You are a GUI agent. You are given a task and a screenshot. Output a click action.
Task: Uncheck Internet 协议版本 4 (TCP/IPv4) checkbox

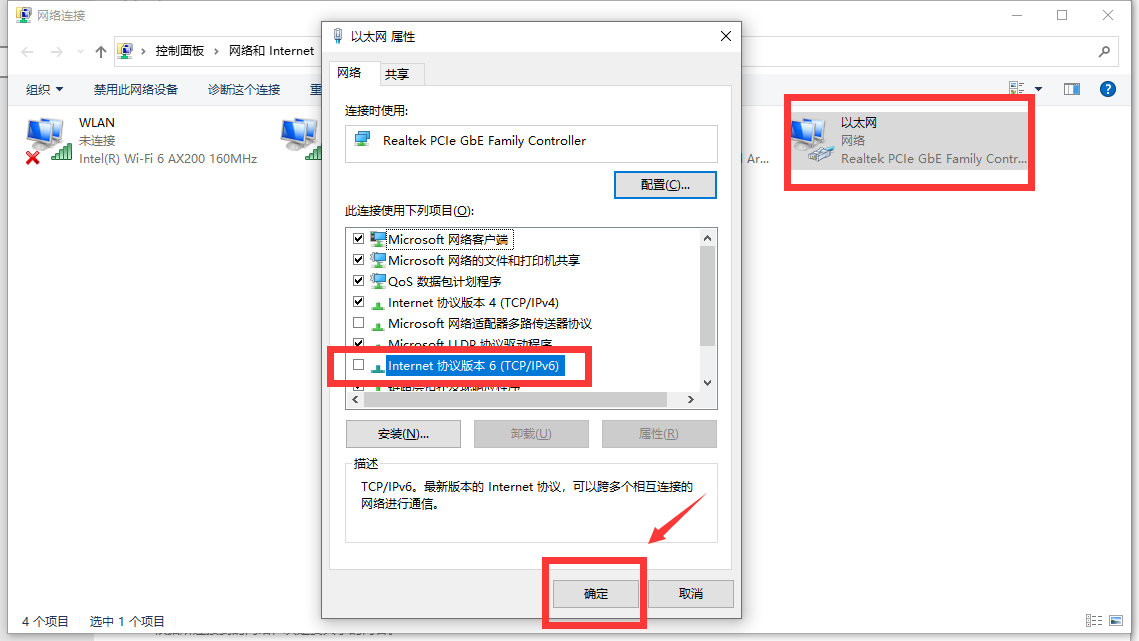pyautogui.click(x=358, y=302)
